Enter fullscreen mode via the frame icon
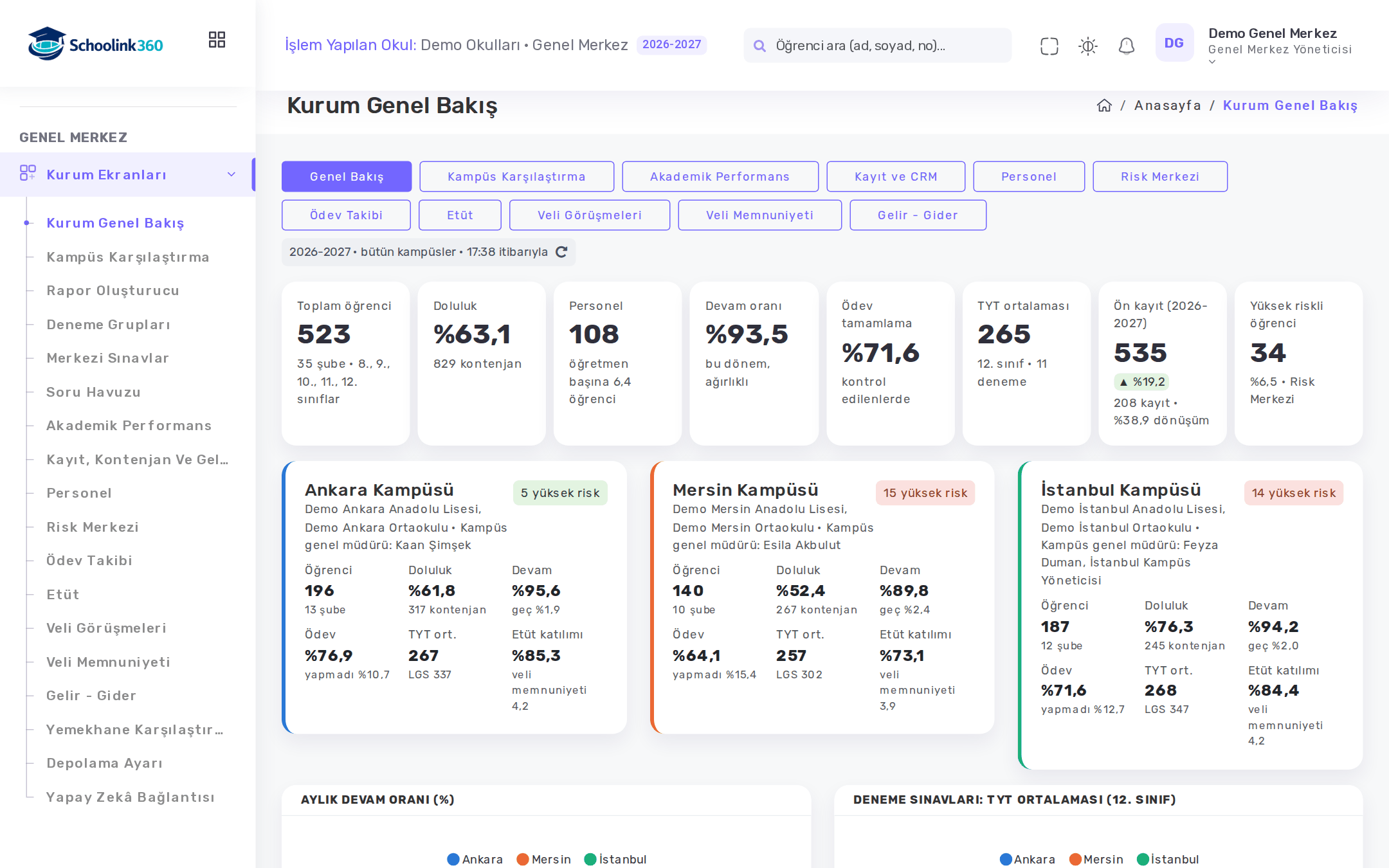Viewport: 1389px width, 868px height. (x=1049, y=46)
